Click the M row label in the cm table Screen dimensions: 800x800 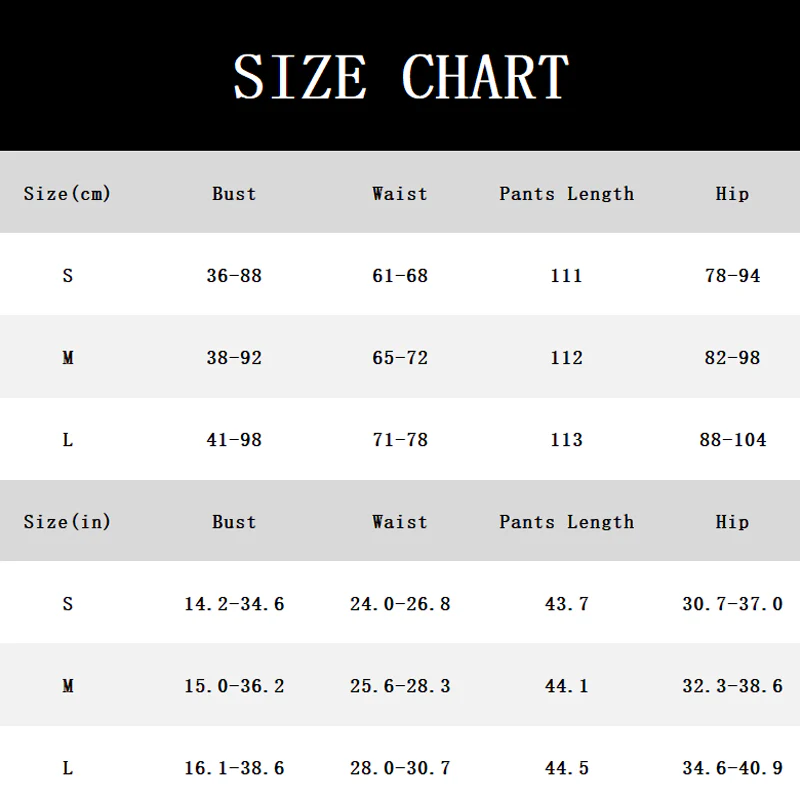[x=68, y=358]
